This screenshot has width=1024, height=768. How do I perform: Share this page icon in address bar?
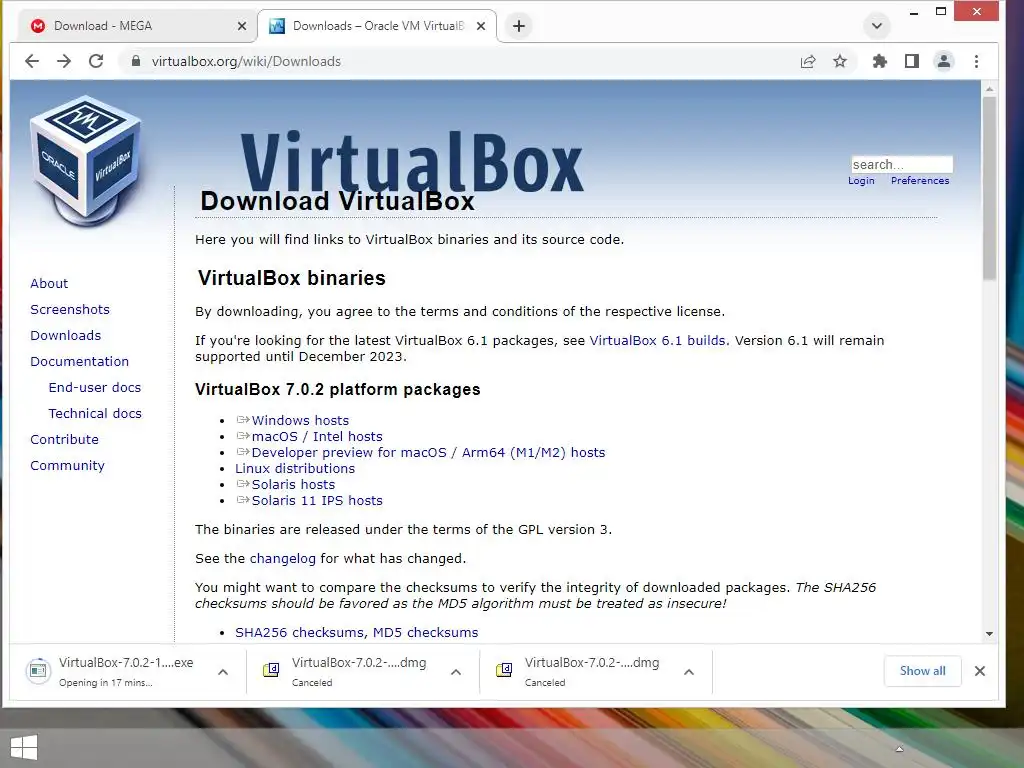tap(808, 61)
